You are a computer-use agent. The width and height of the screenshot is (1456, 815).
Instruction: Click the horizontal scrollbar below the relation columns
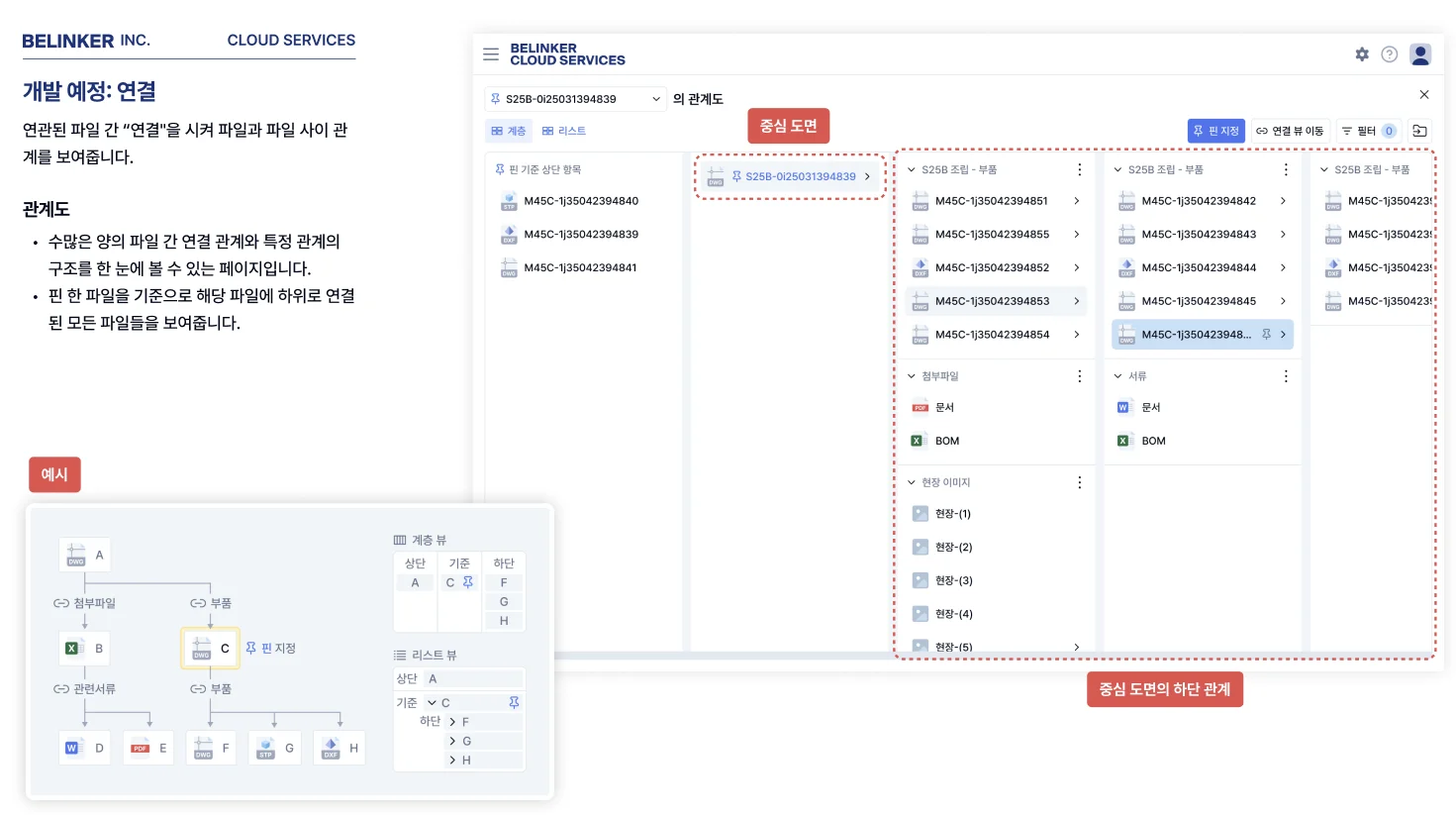[723, 656]
